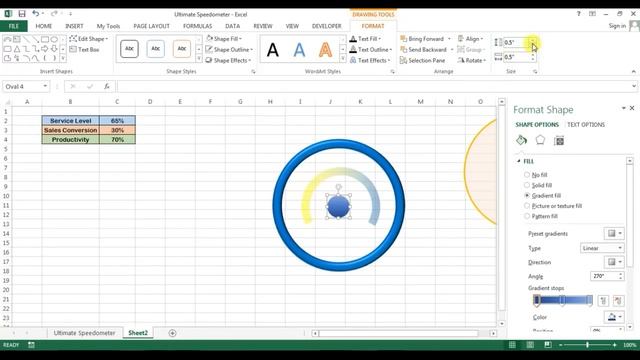640x360 pixels.
Task: Select the Gradient fill radio option
Action: (x=527, y=196)
